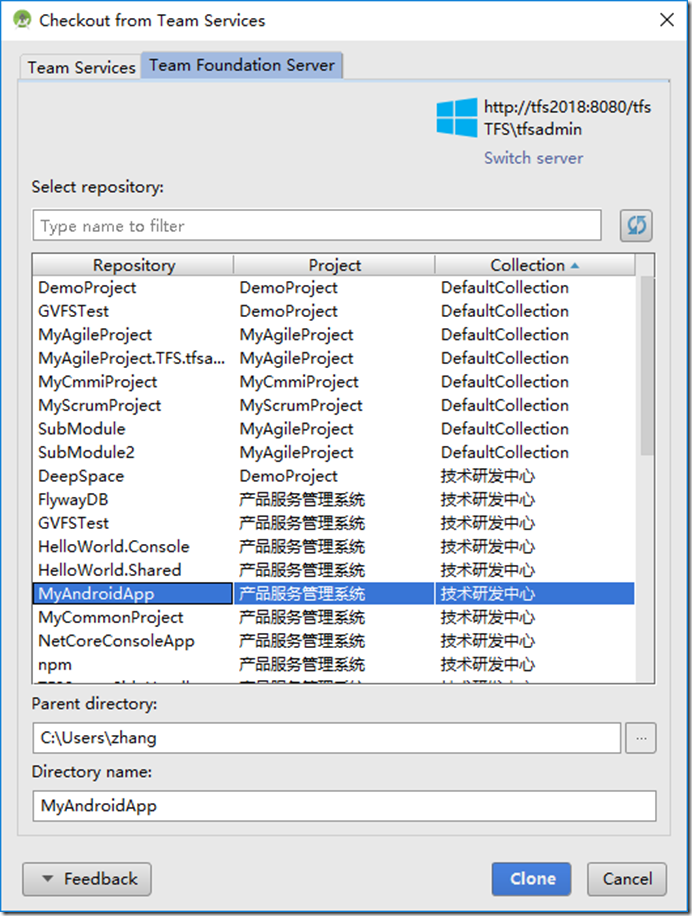The image size is (692, 916).
Task: Select the SubModule repository row
Action: click(x=334, y=429)
